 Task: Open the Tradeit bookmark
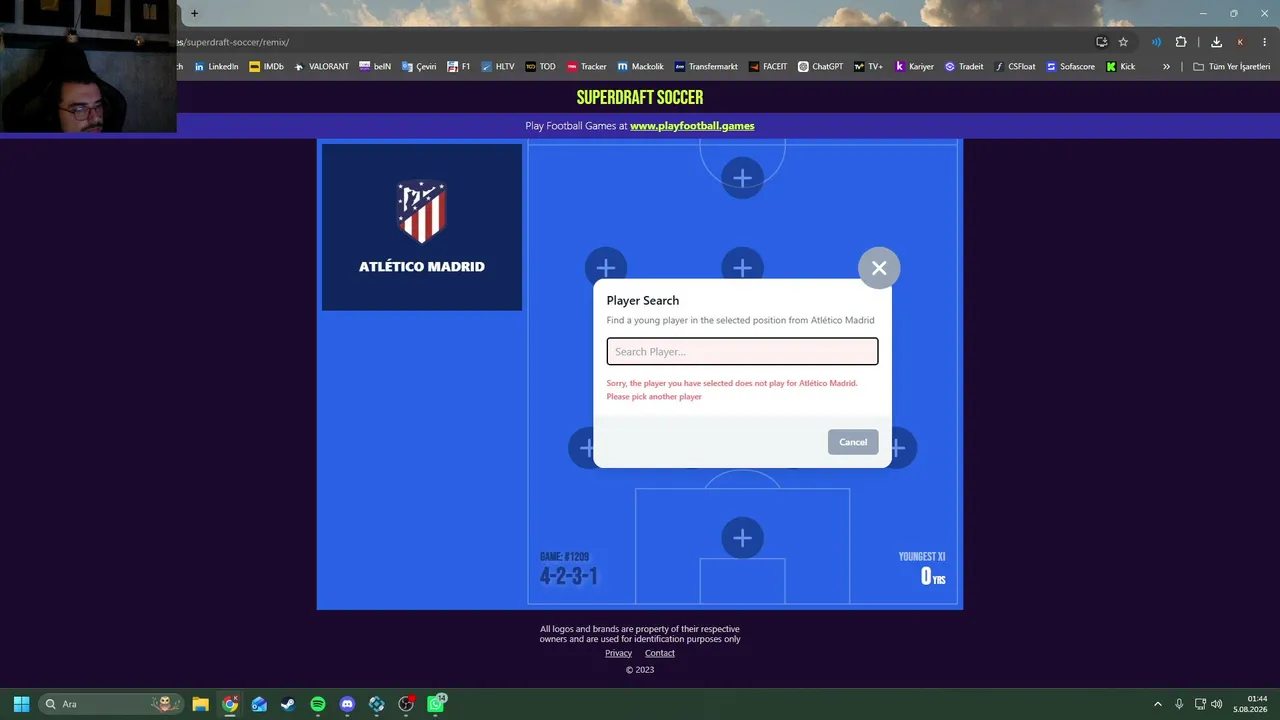tap(964, 67)
